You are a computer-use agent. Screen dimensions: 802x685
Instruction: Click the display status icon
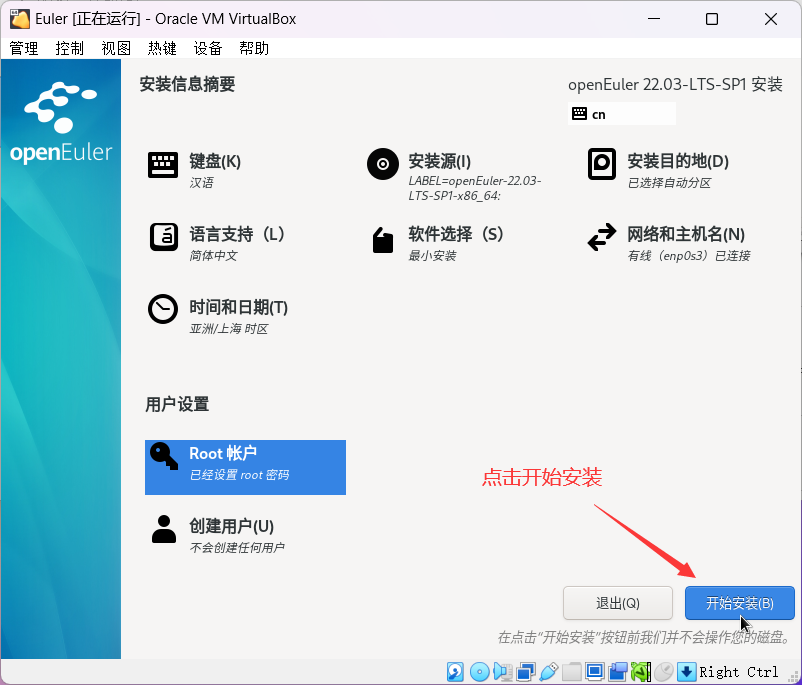pos(595,672)
